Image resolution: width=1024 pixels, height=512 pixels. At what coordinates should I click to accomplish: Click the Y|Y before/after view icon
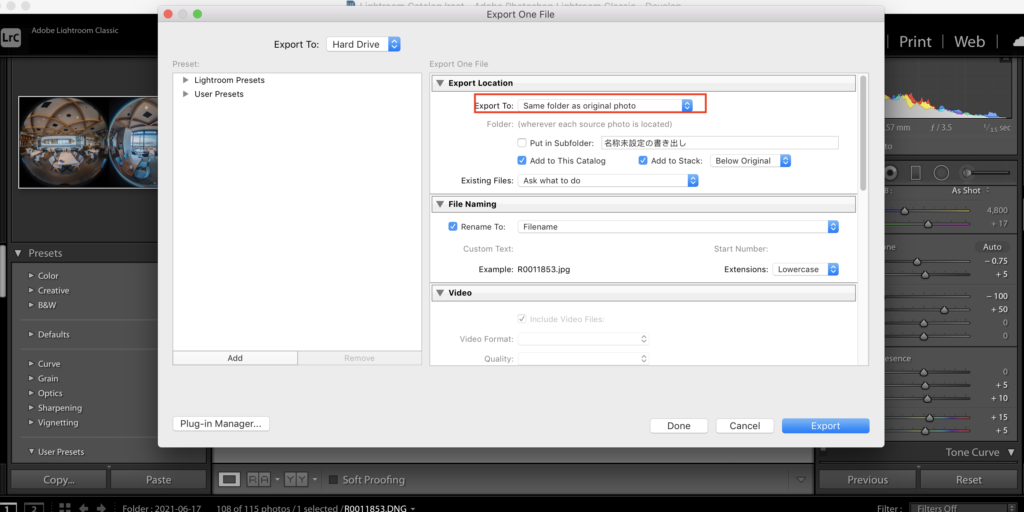pos(296,480)
